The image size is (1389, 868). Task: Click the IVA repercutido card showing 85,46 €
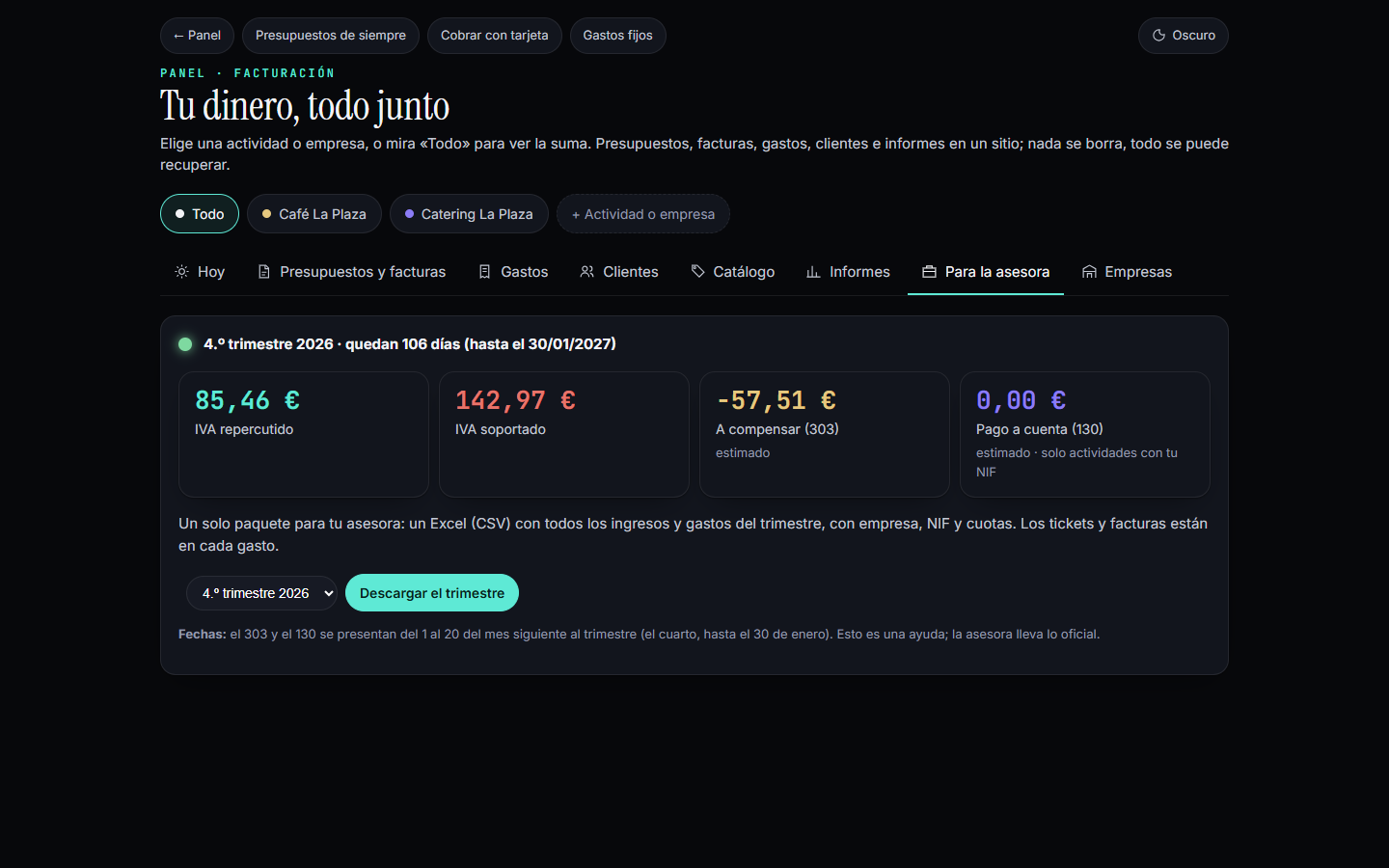(304, 434)
